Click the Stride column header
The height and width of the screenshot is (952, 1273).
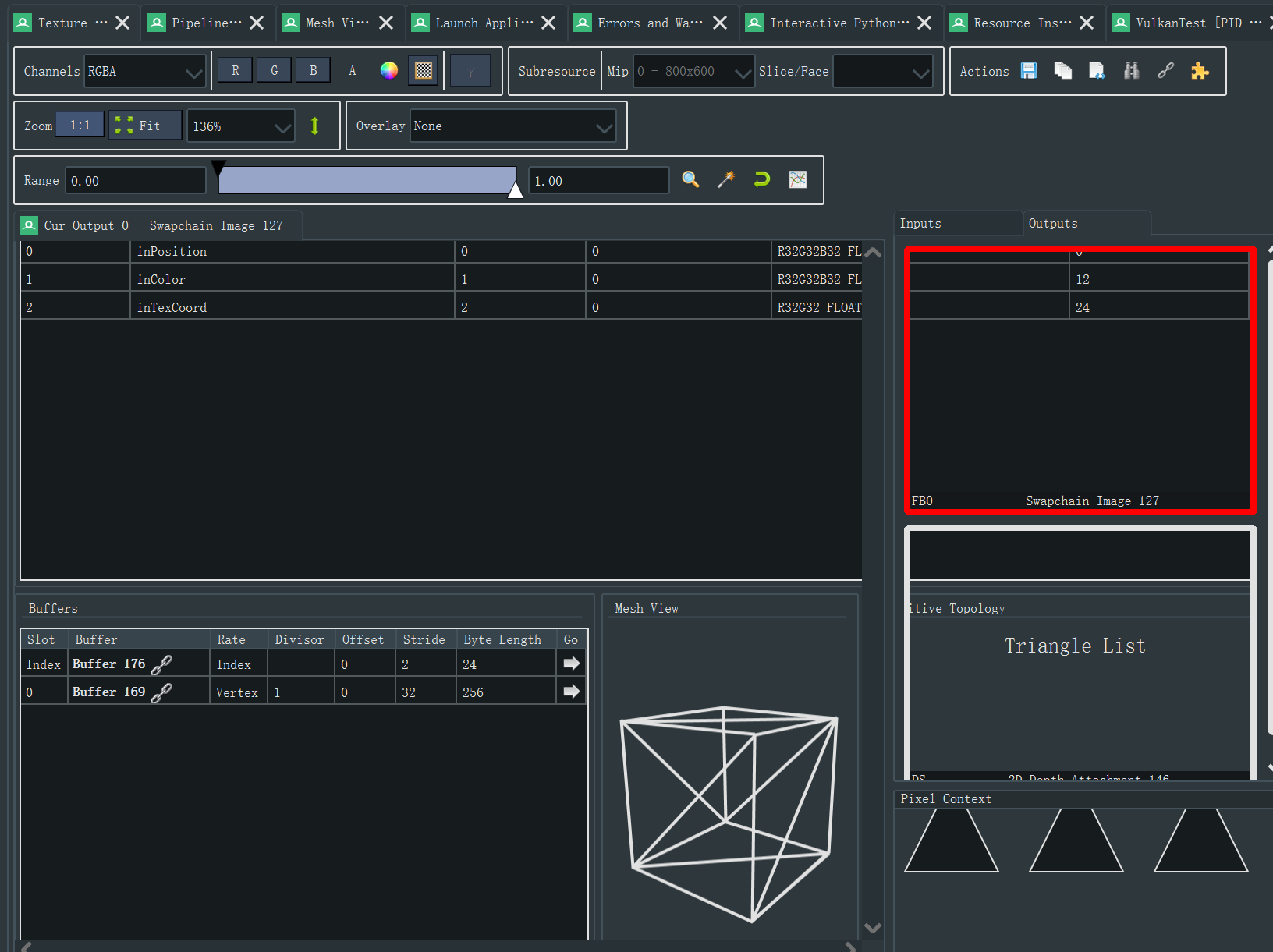(x=427, y=639)
